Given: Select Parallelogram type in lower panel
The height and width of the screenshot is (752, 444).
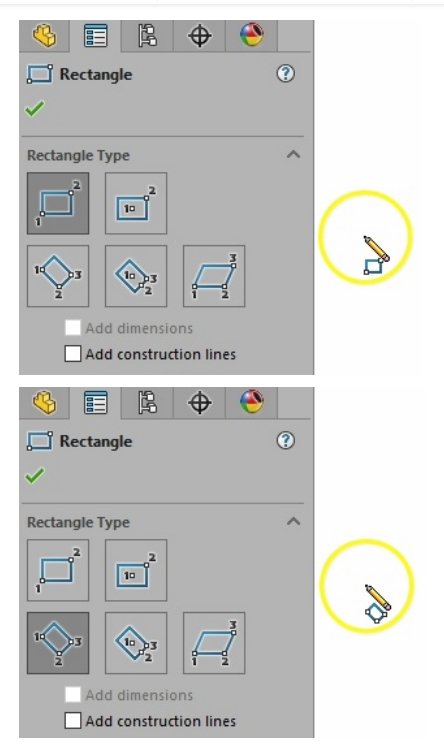Looking at the screenshot, I should [214, 643].
